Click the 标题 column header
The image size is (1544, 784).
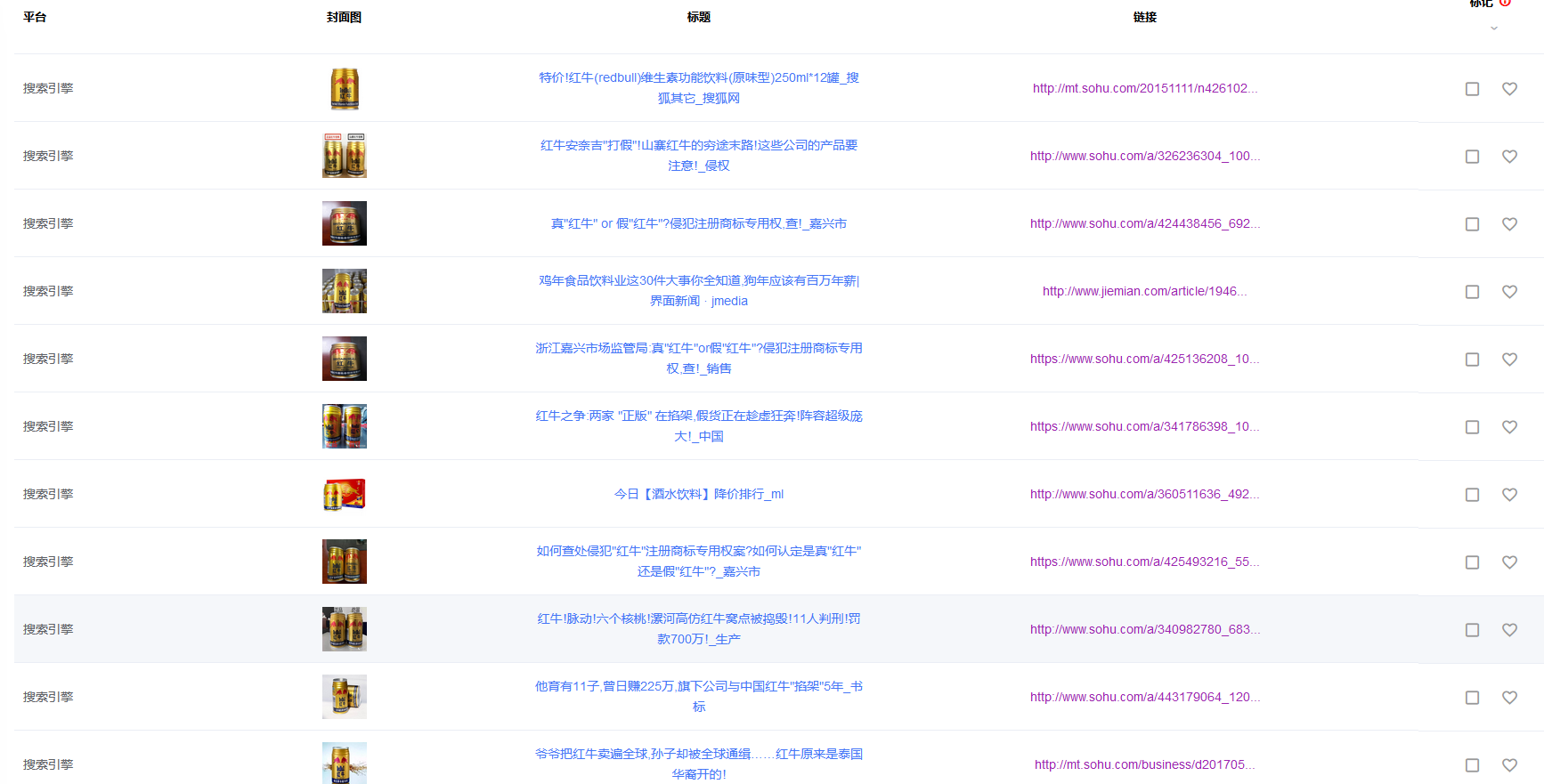698,17
